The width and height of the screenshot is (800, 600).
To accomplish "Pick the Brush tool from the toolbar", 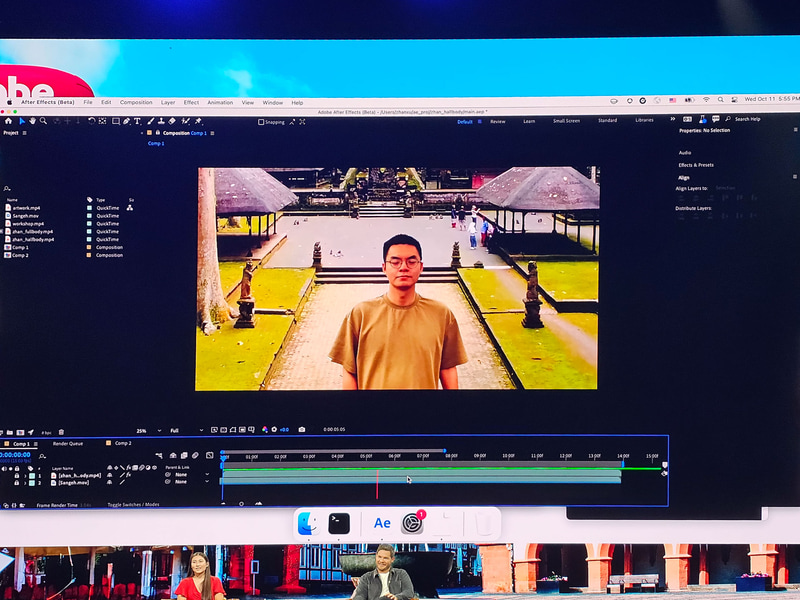I will point(150,122).
